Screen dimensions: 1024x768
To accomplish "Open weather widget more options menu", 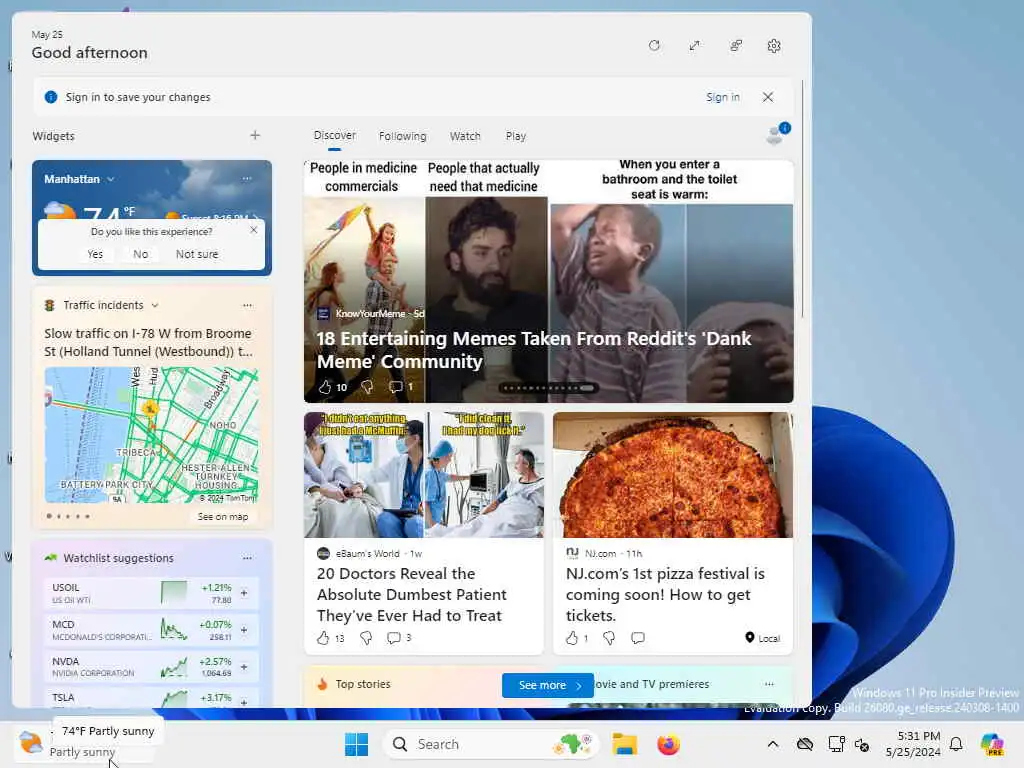I will coord(247,178).
